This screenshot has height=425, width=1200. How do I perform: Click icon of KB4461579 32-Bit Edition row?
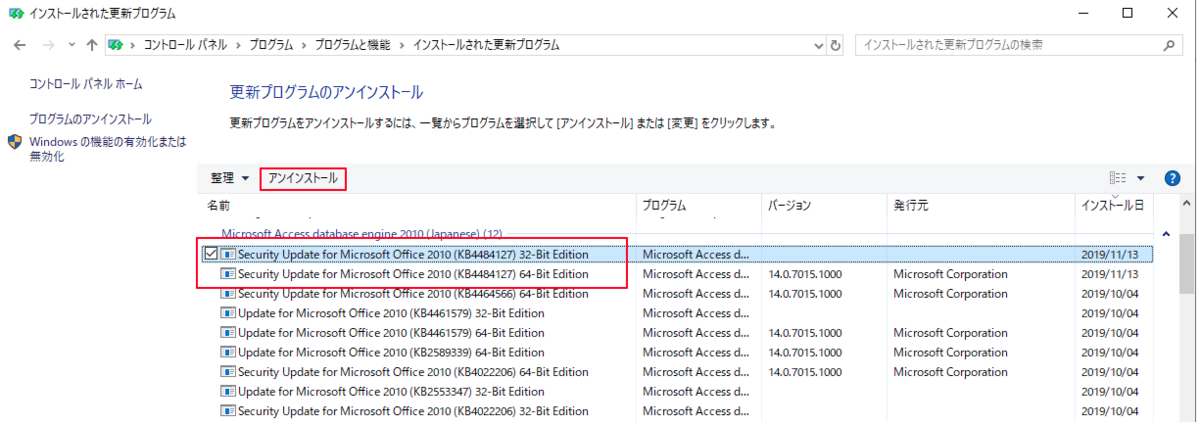tap(228, 313)
